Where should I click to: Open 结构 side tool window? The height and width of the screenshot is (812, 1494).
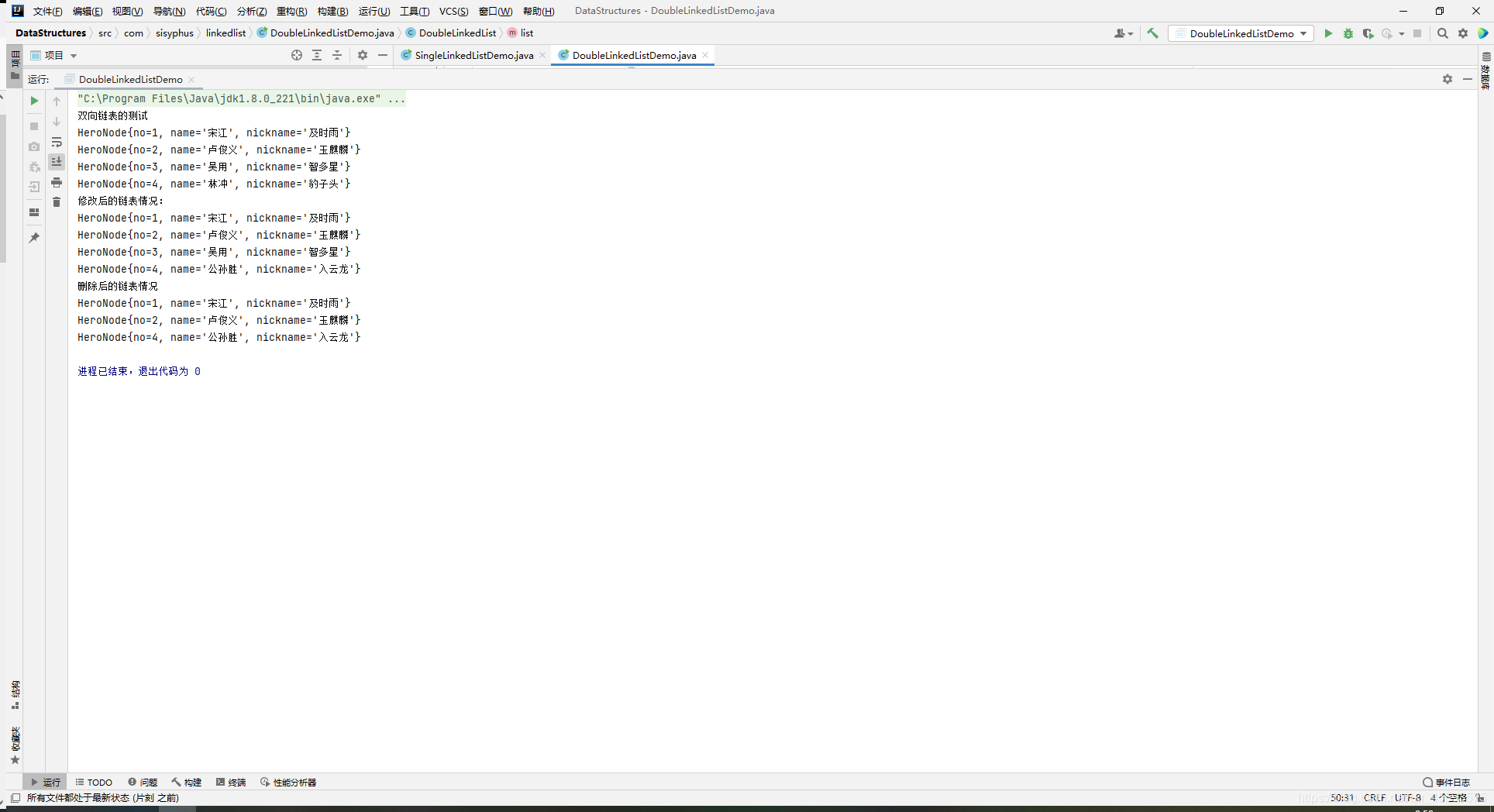tap(15, 695)
